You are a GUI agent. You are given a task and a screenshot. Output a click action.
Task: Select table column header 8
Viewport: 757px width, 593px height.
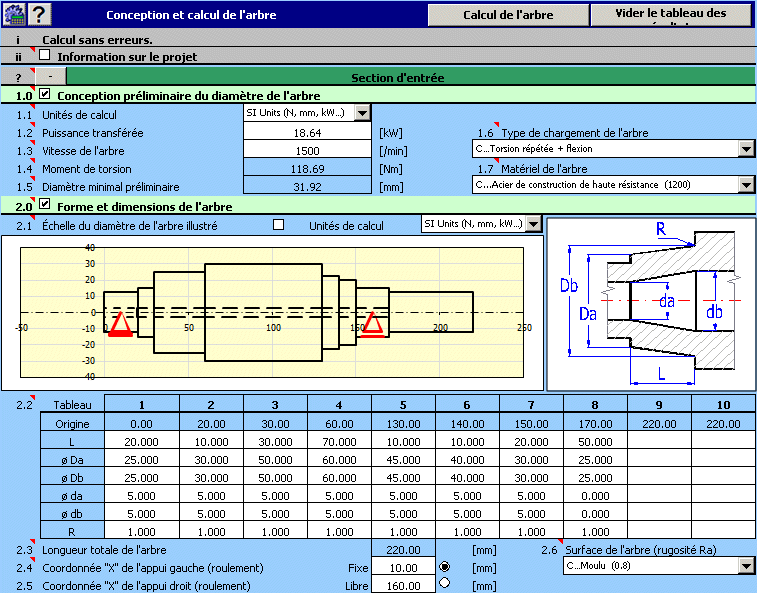pyautogui.click(x=595, y=405)
